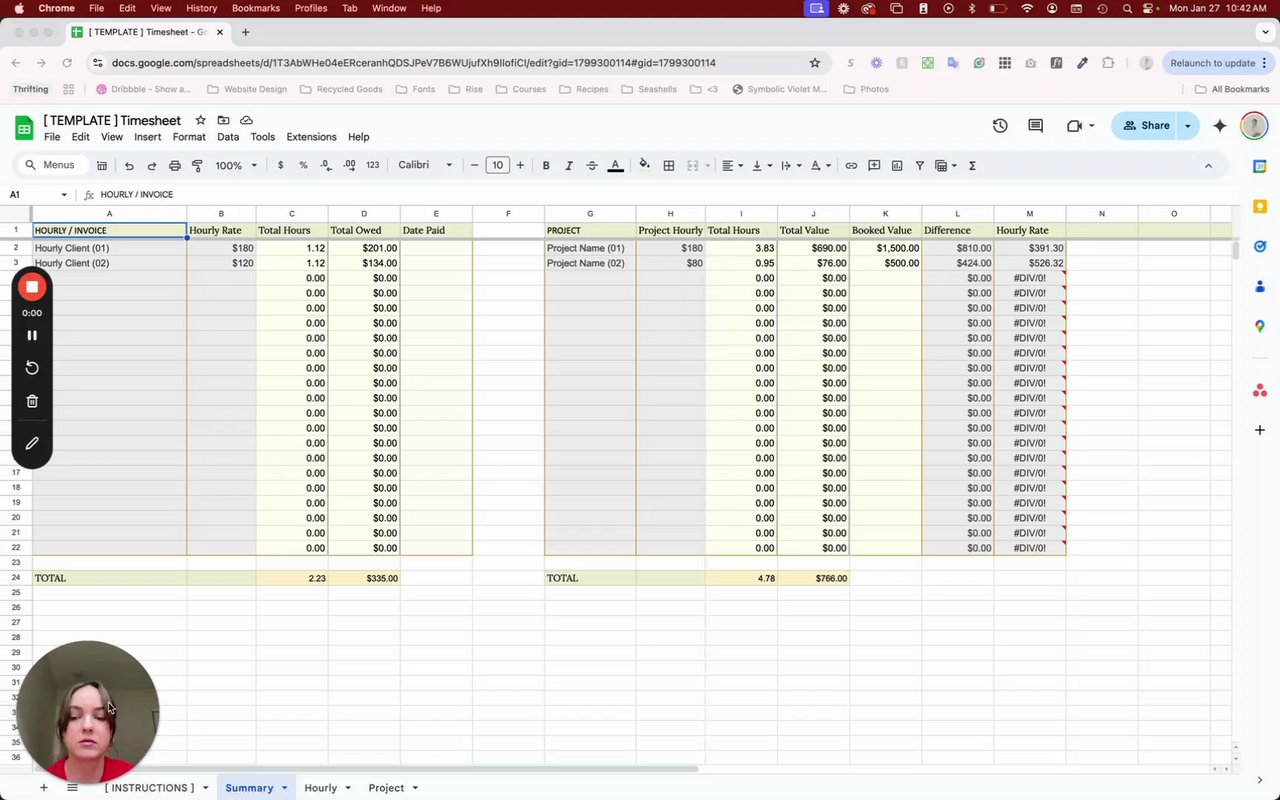The width and height of the screenshot is (1280, 800).
Task: Move the document with the folder icon
Action: tap(223, 120)
